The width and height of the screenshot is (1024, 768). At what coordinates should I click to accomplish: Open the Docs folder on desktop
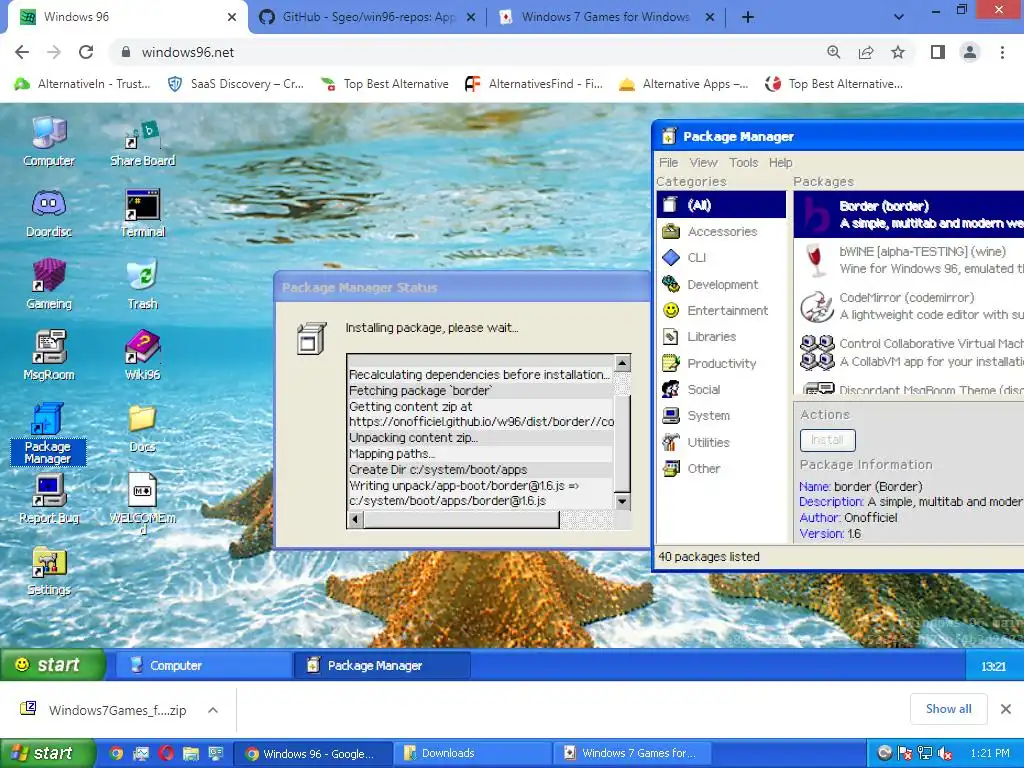(142, 428)
